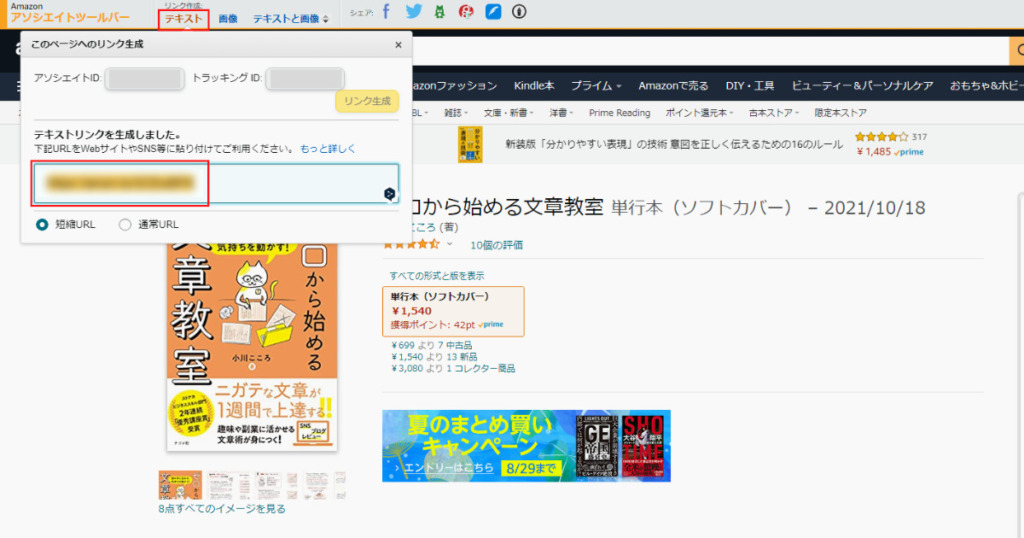Select the 画像 link type tab

tap(228, 19)
